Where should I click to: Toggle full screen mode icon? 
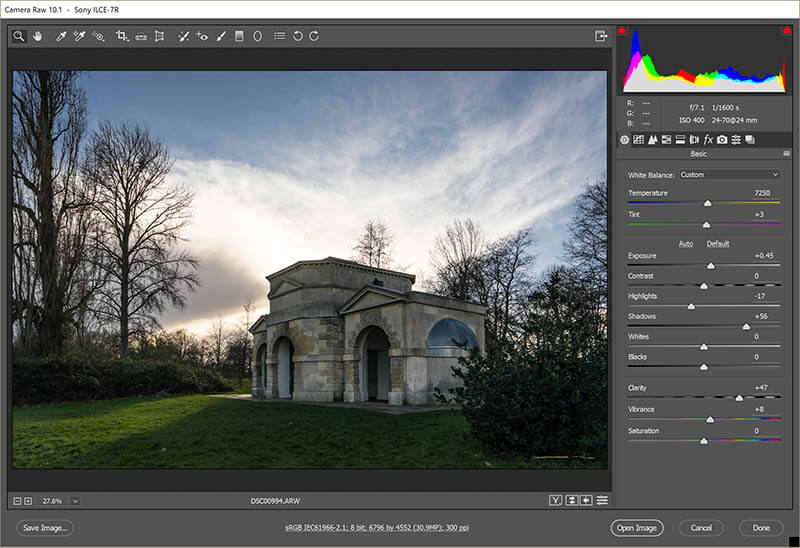point(601,36)
